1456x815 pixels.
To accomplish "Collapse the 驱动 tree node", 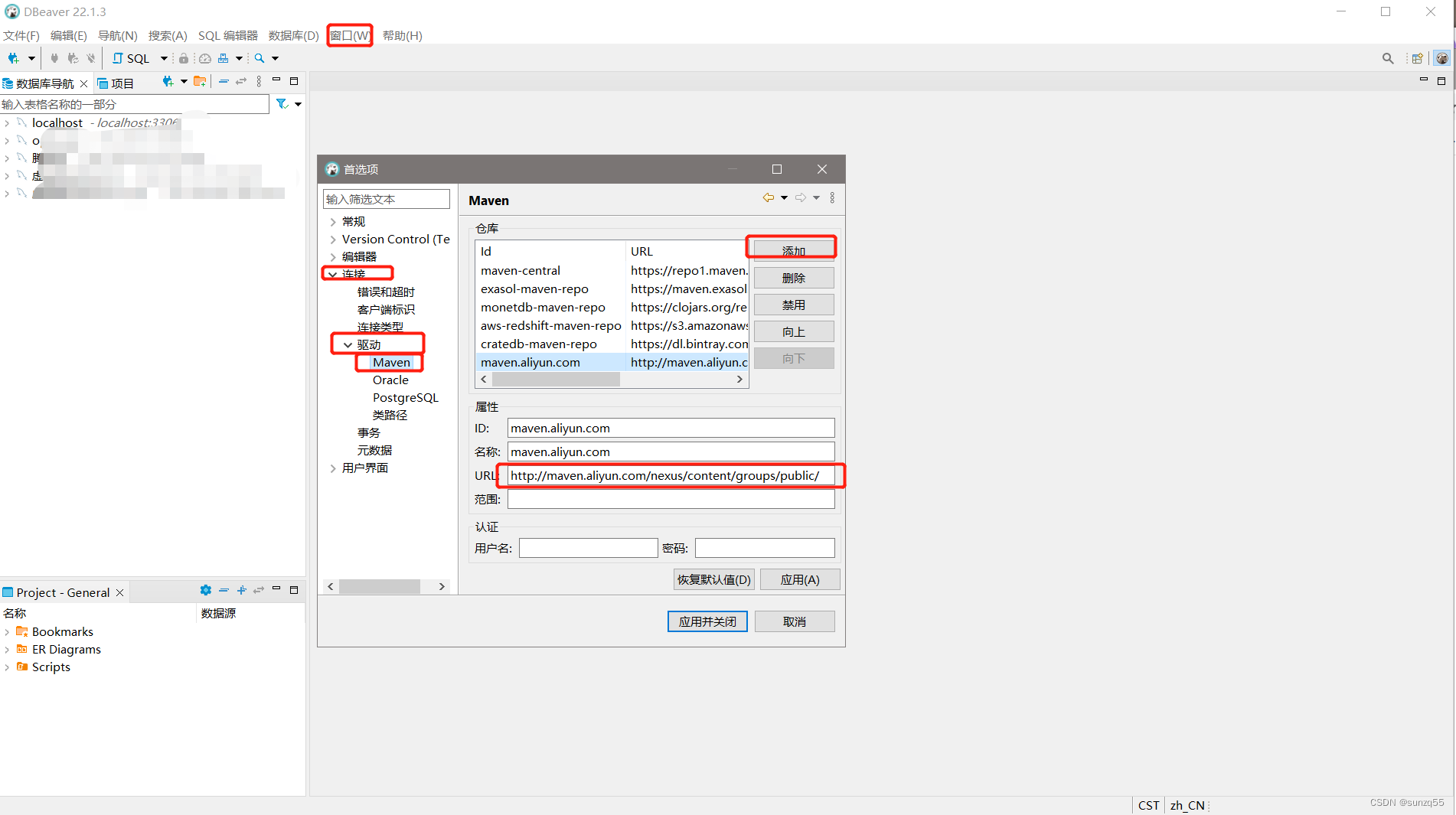I will point(348,345).
